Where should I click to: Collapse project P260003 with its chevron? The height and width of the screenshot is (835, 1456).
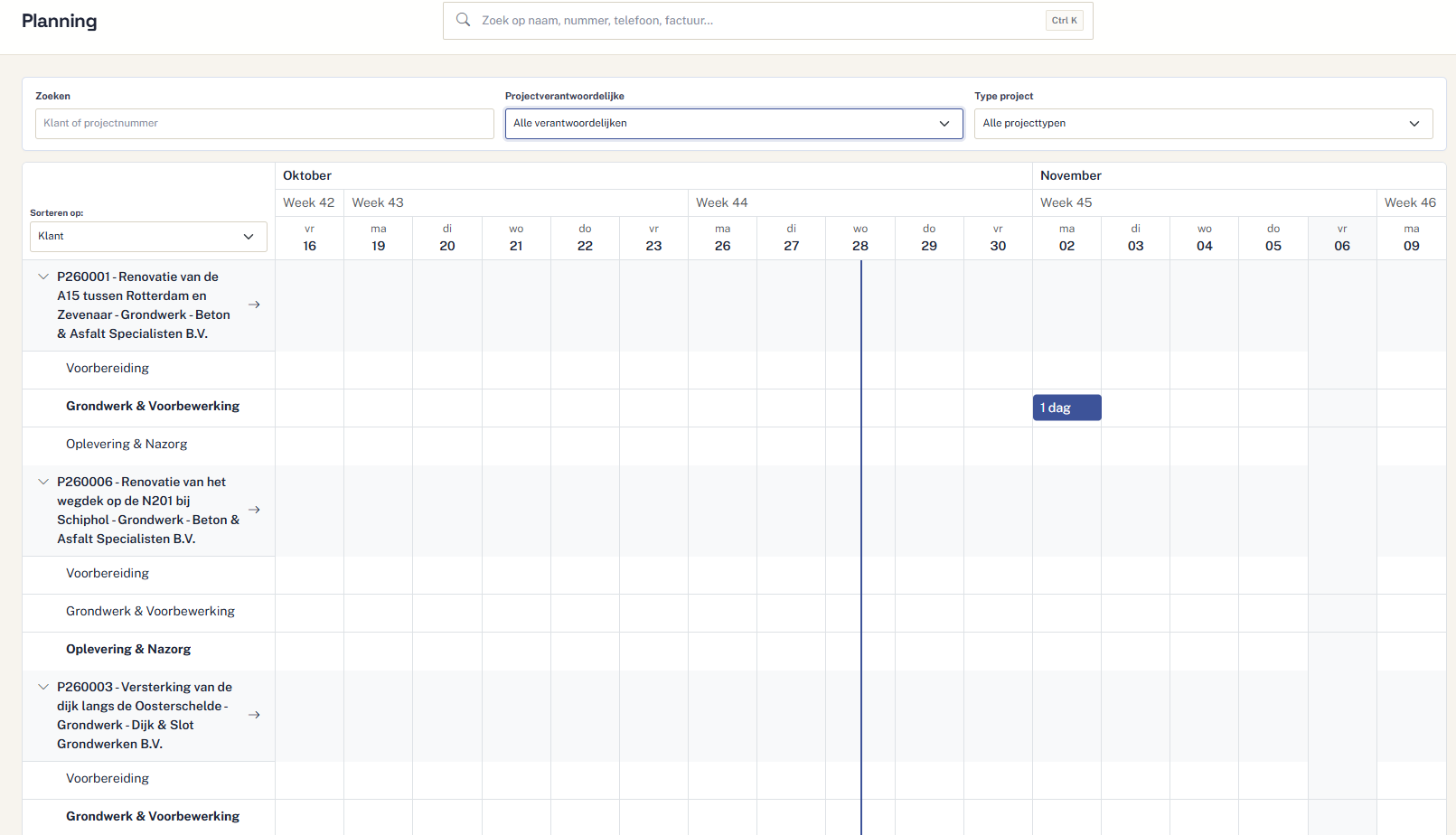tap(43, 687)
